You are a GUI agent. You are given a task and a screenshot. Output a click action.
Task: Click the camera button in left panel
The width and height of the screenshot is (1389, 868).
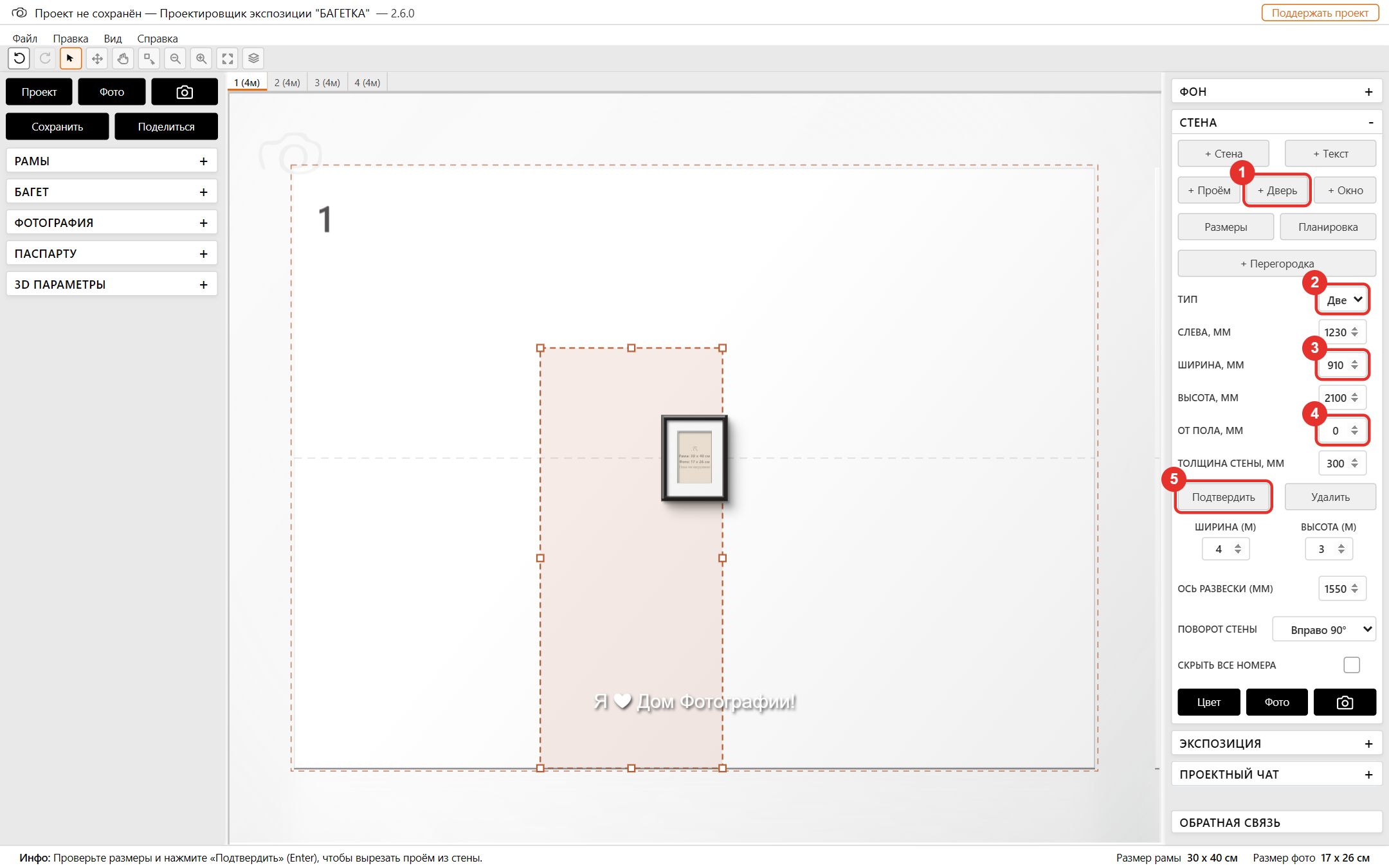pos(185,92)
